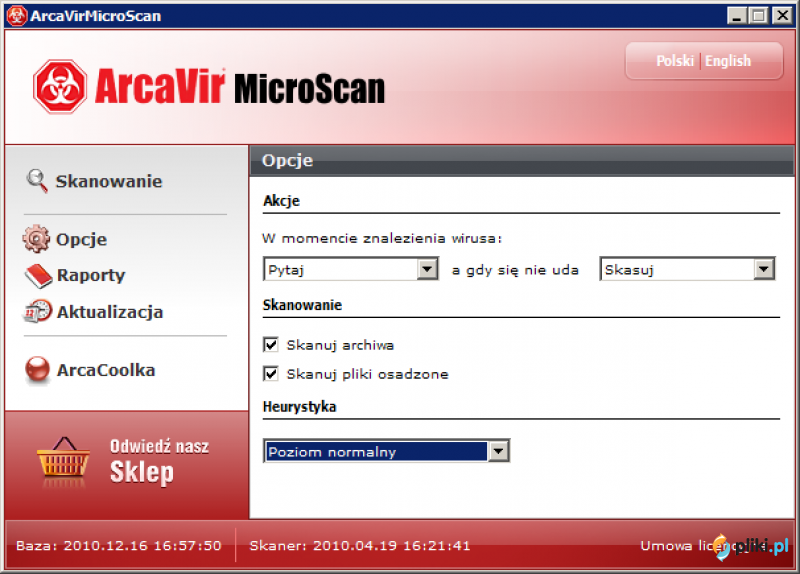800x574 pixels.
Task: Click 'a gdy się nie uda' label
Action: click(x=515, y=270)
